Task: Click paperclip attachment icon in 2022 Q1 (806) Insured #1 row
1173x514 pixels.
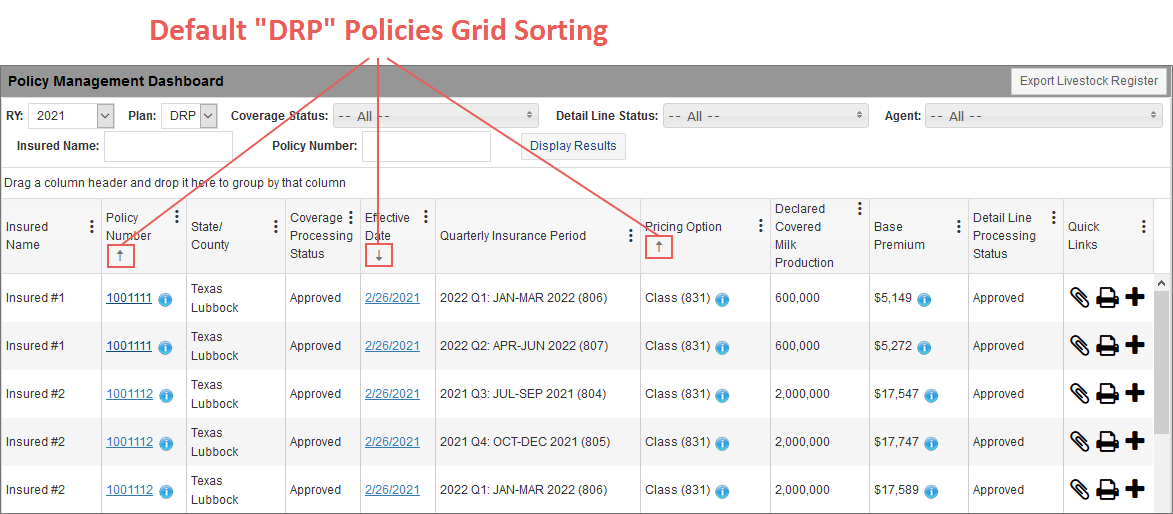Action: pos(1079,298)
